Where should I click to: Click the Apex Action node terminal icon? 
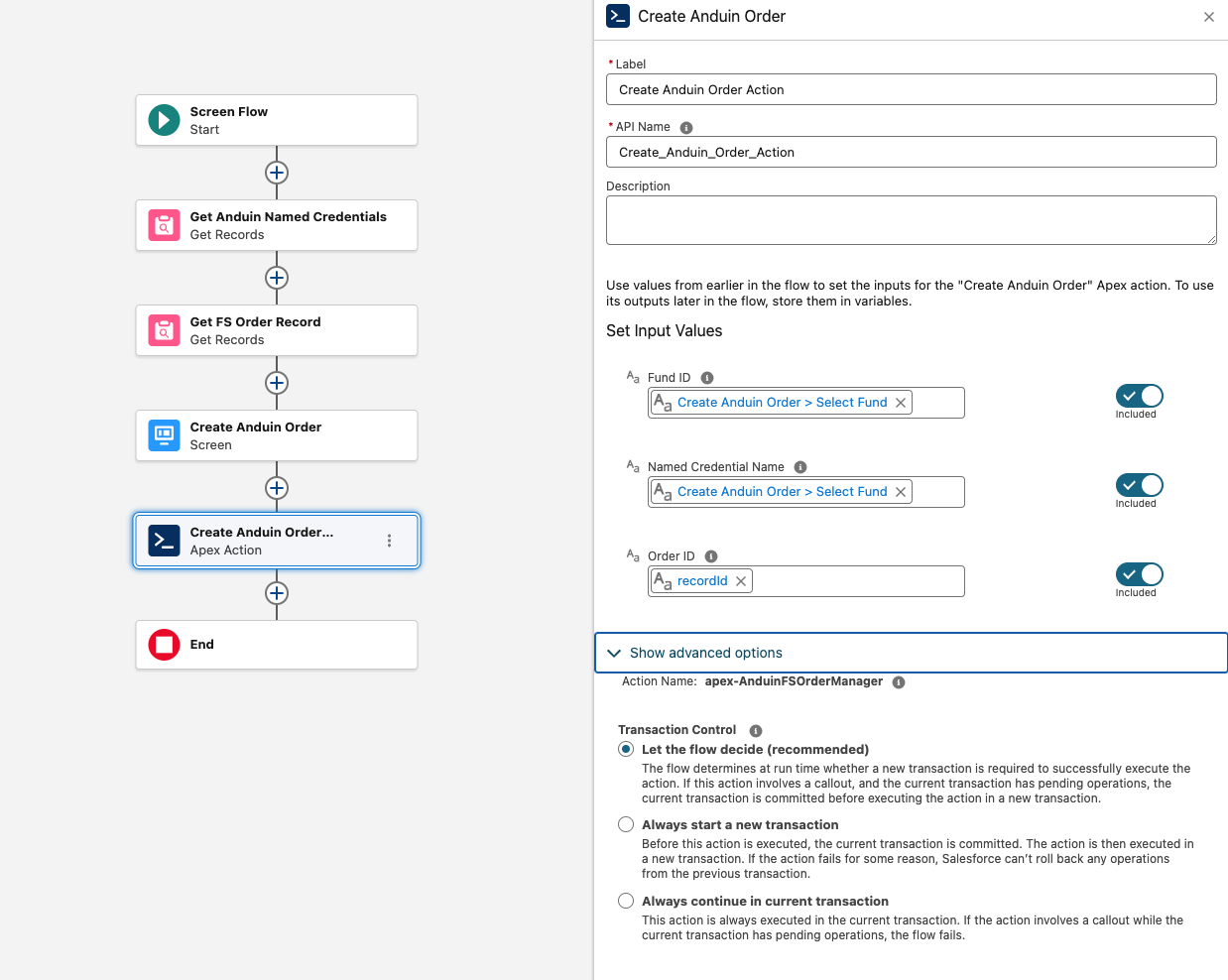[x=164, y=541]
